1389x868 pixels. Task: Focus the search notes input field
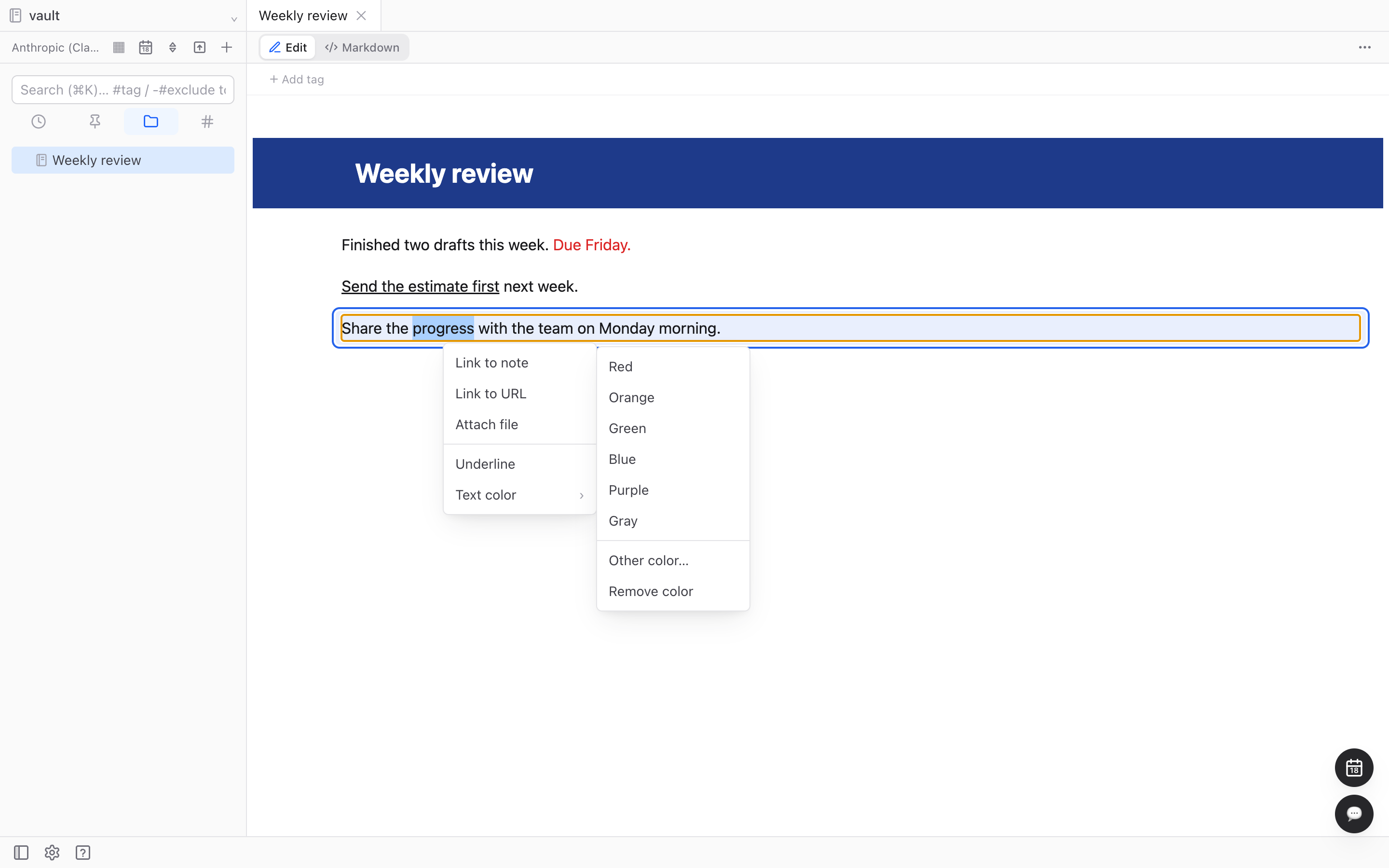pos(123,90)
